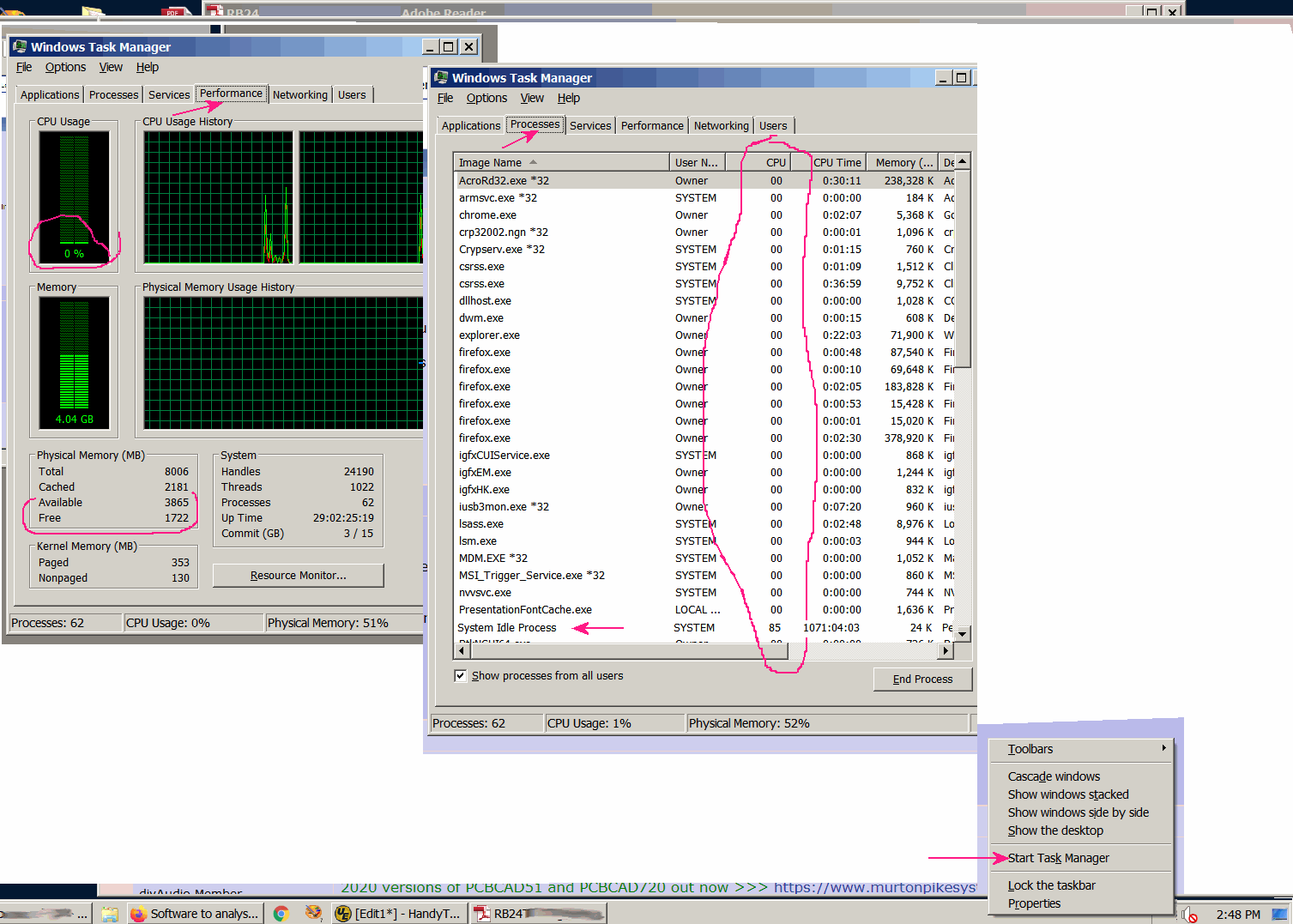Click the Task Manager title icon in Performance window
The image size is (1293, 924).
tap(20, 46)
